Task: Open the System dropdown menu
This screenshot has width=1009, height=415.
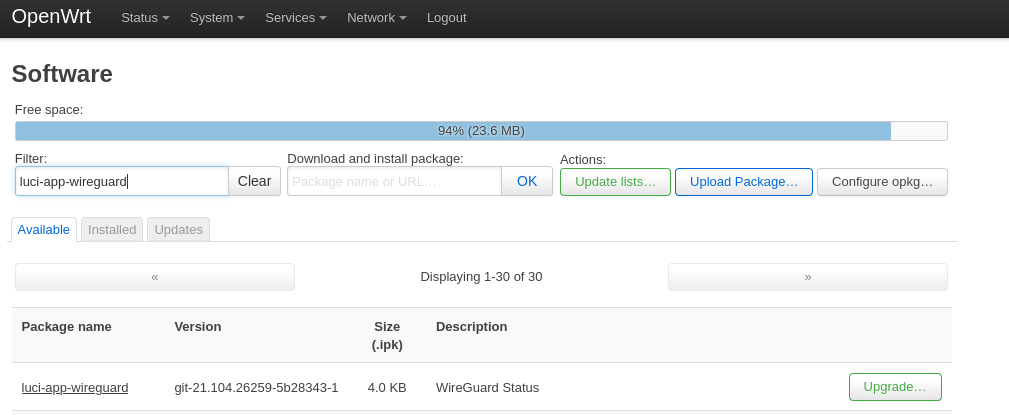Action: pyautogui.click(x=217, y=18)
